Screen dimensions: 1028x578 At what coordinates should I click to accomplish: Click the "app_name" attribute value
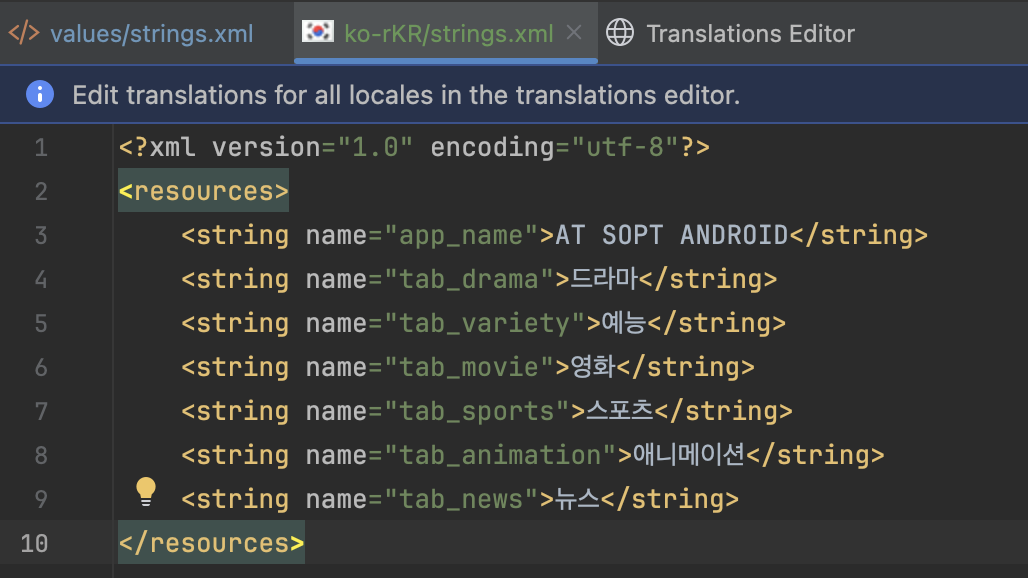click(462, 235)
